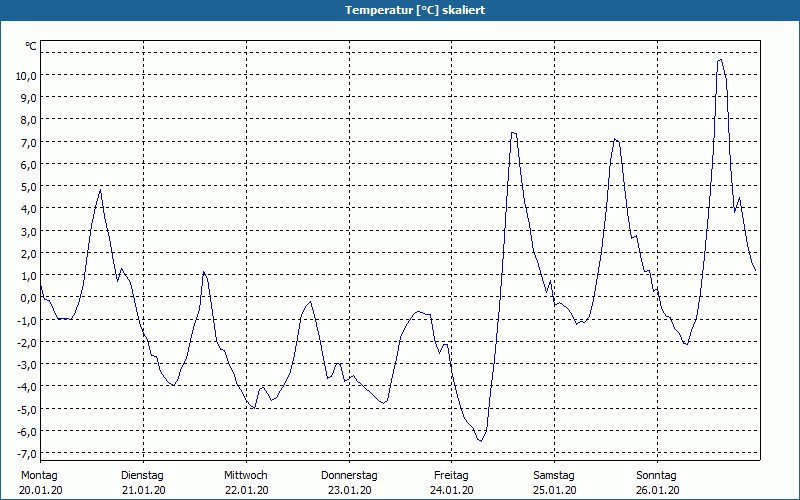Click the 22.01.20 date label
The width and height of the screenshot is (800, 500).
[x=246, y=490]
